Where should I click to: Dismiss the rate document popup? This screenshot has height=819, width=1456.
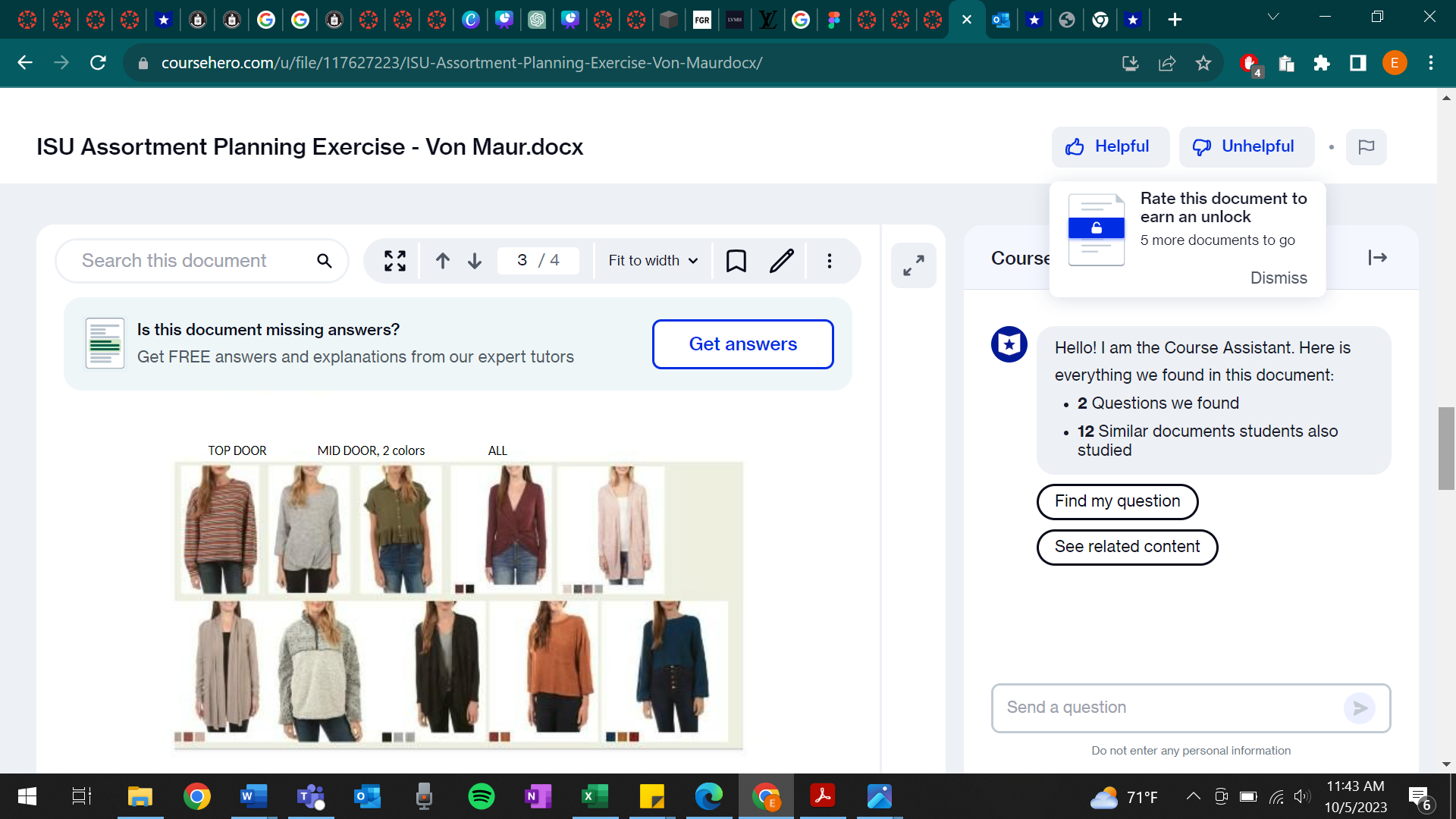click(x=1279, y=278)
